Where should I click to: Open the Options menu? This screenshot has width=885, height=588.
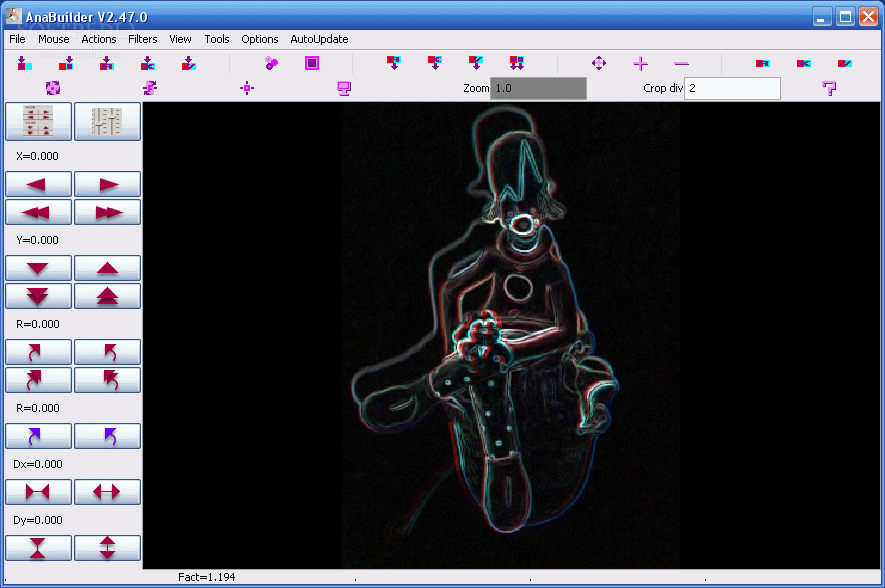click(x=260, y=39)
